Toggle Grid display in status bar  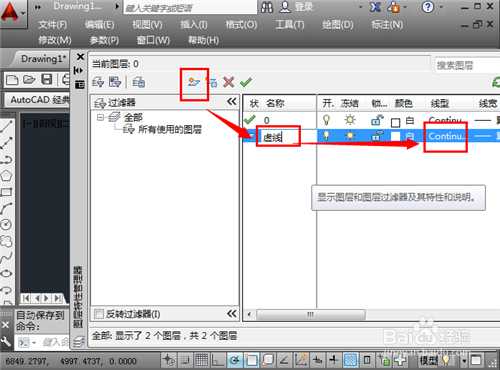[x=202, y=360]
